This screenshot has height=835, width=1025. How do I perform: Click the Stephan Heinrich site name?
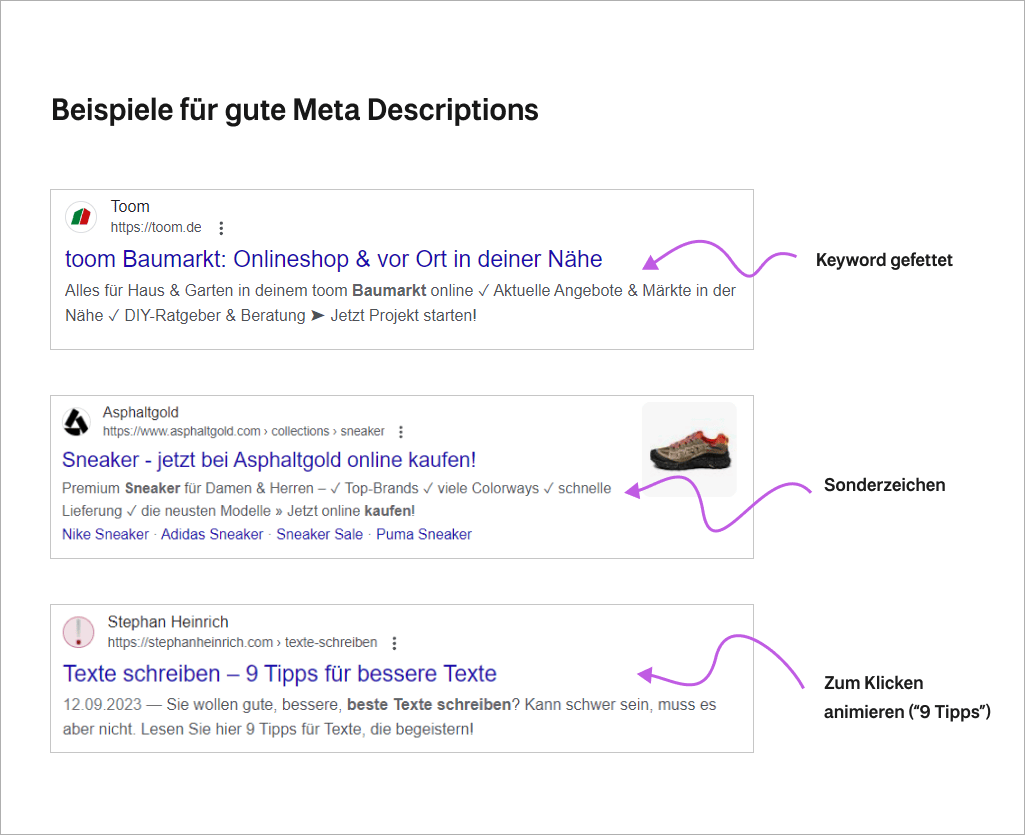pos(168,622)
